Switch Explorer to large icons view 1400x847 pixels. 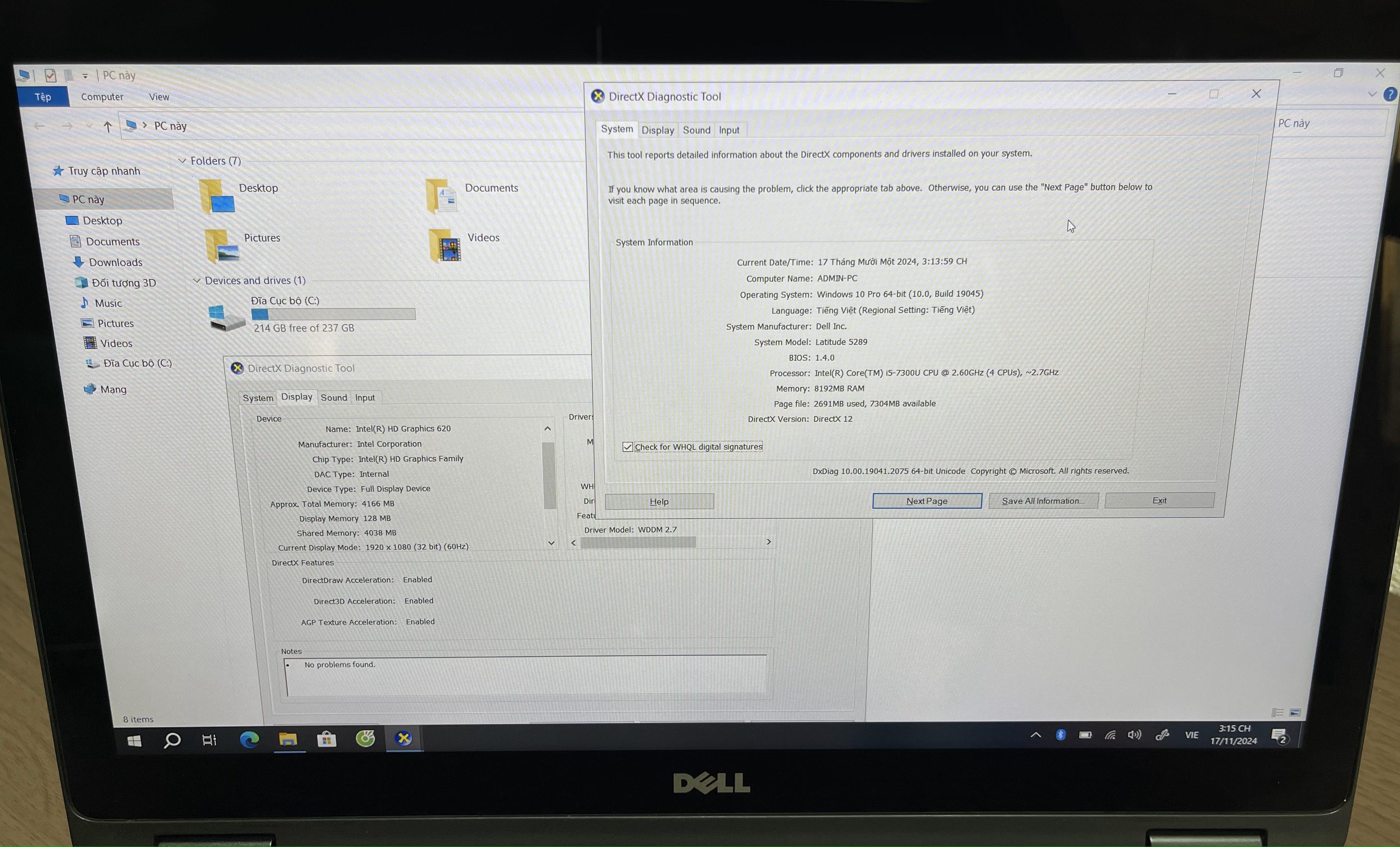1295,712
